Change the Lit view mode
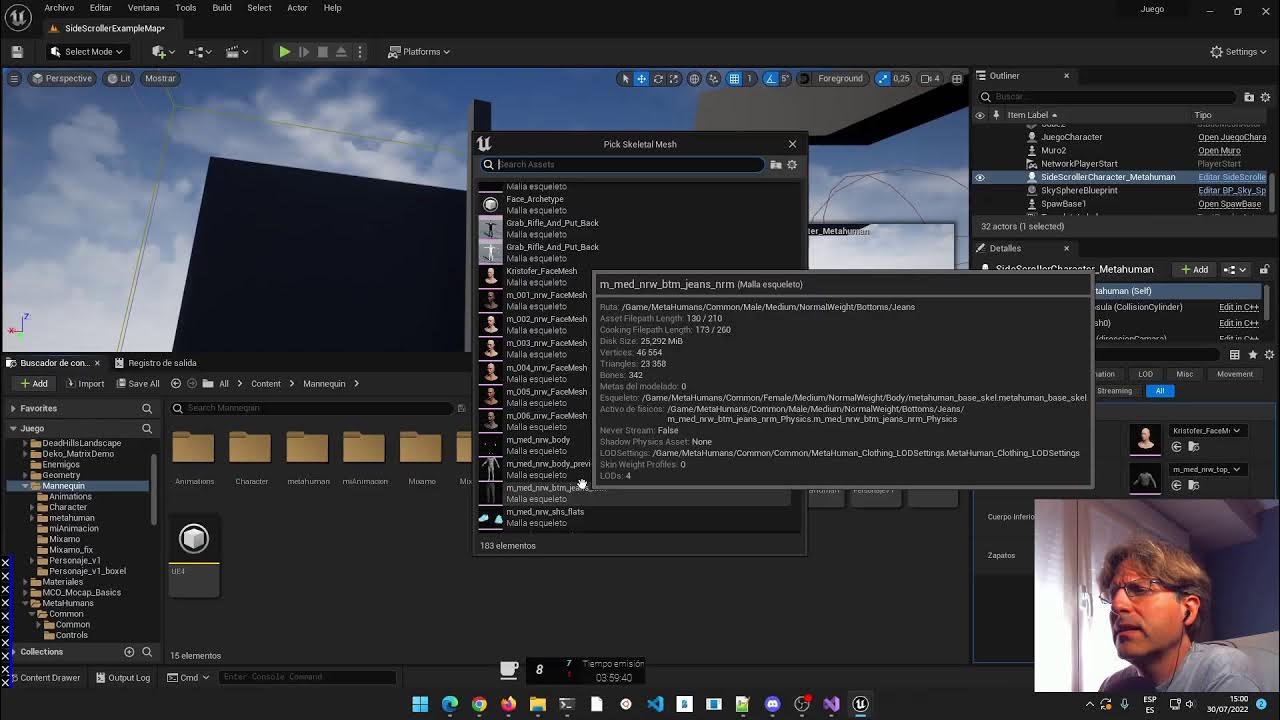The width and height of the screenshot is (1280, 720). click(119, 78)
